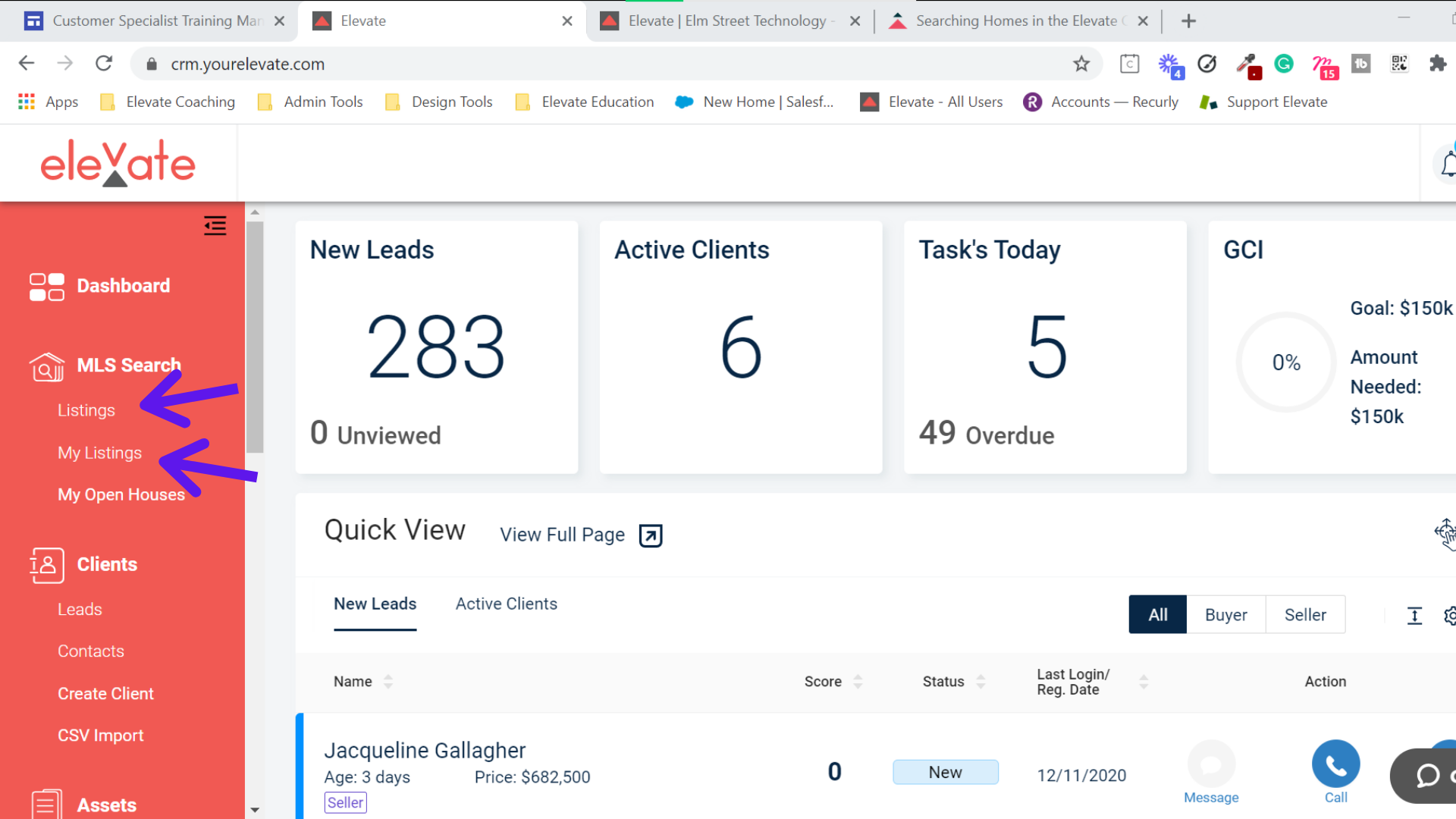Switch to the Active Clients tab

(x=506, y=604)
